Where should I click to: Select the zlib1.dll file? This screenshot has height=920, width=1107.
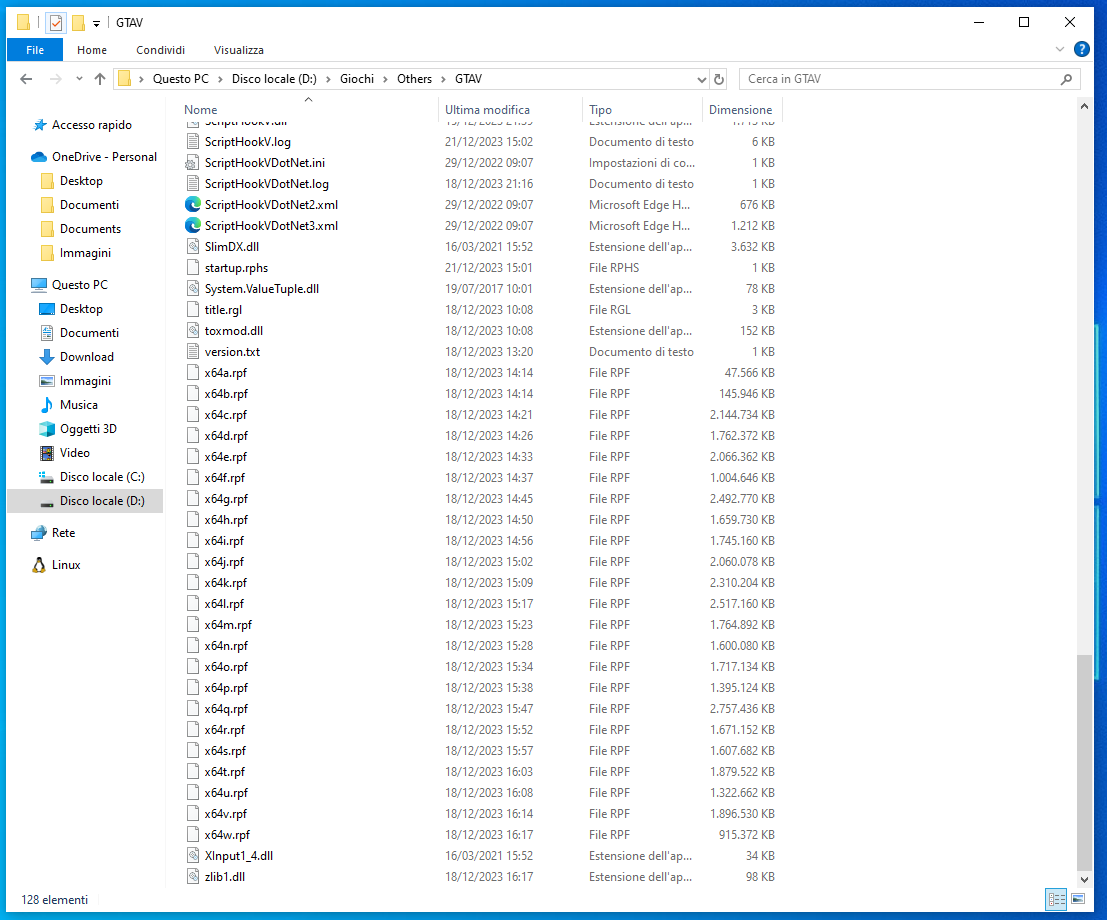[225, 877]
